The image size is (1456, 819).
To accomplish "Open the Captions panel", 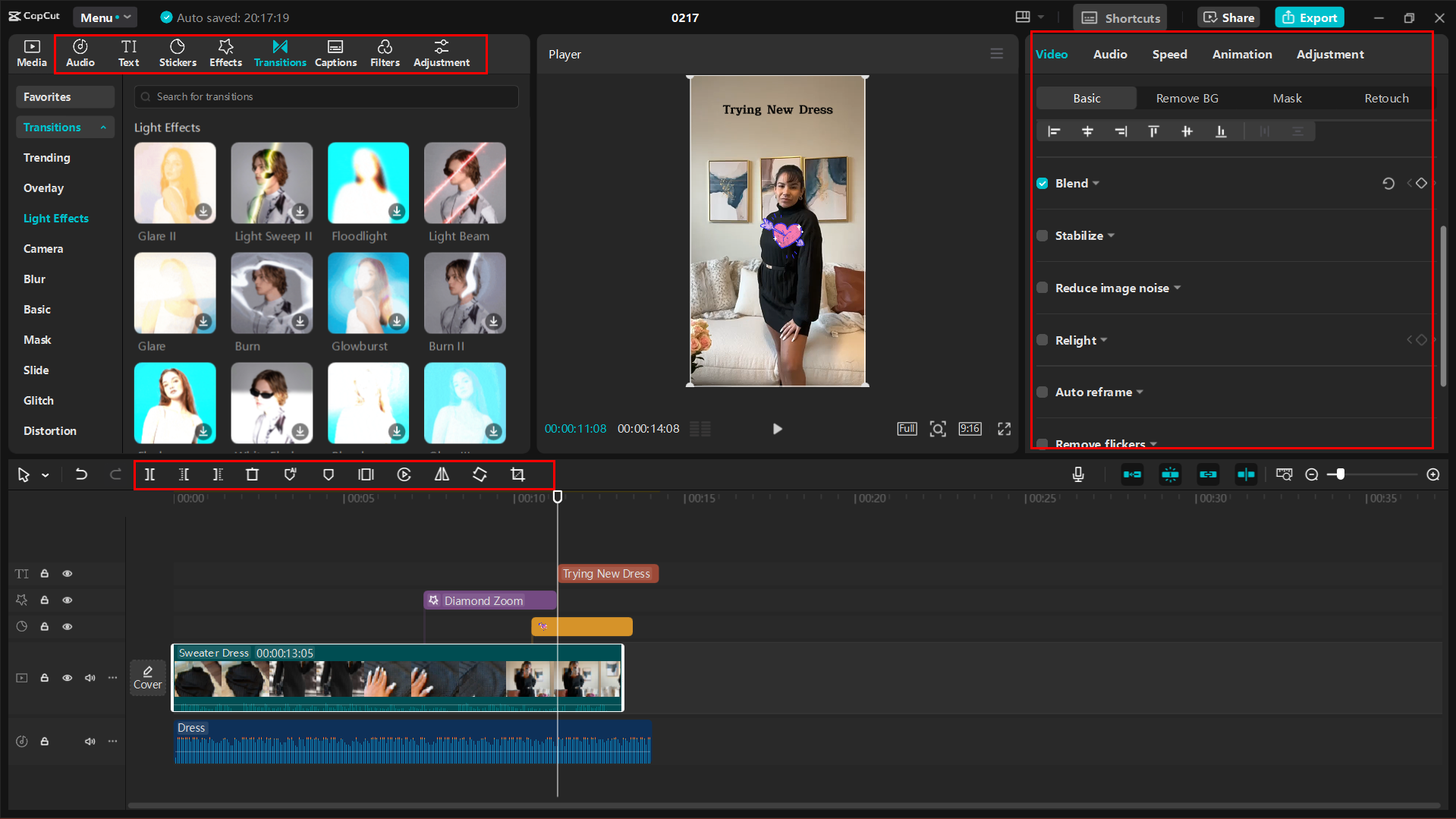I will 335,53.
